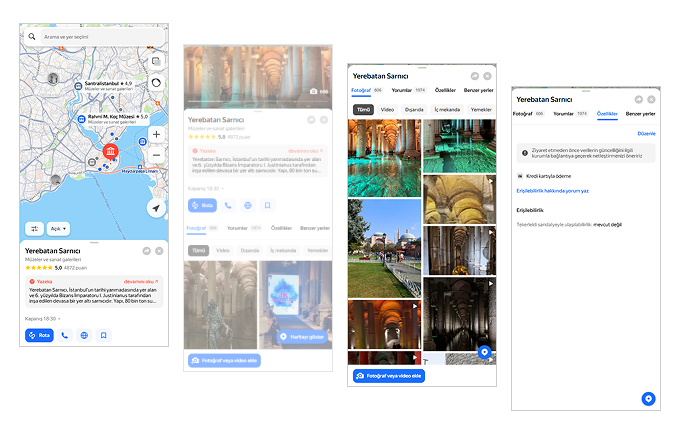This screenshot has height=428, width=680.
Task: Open 'devamını oku' link on map screen card
Action: 141,281
